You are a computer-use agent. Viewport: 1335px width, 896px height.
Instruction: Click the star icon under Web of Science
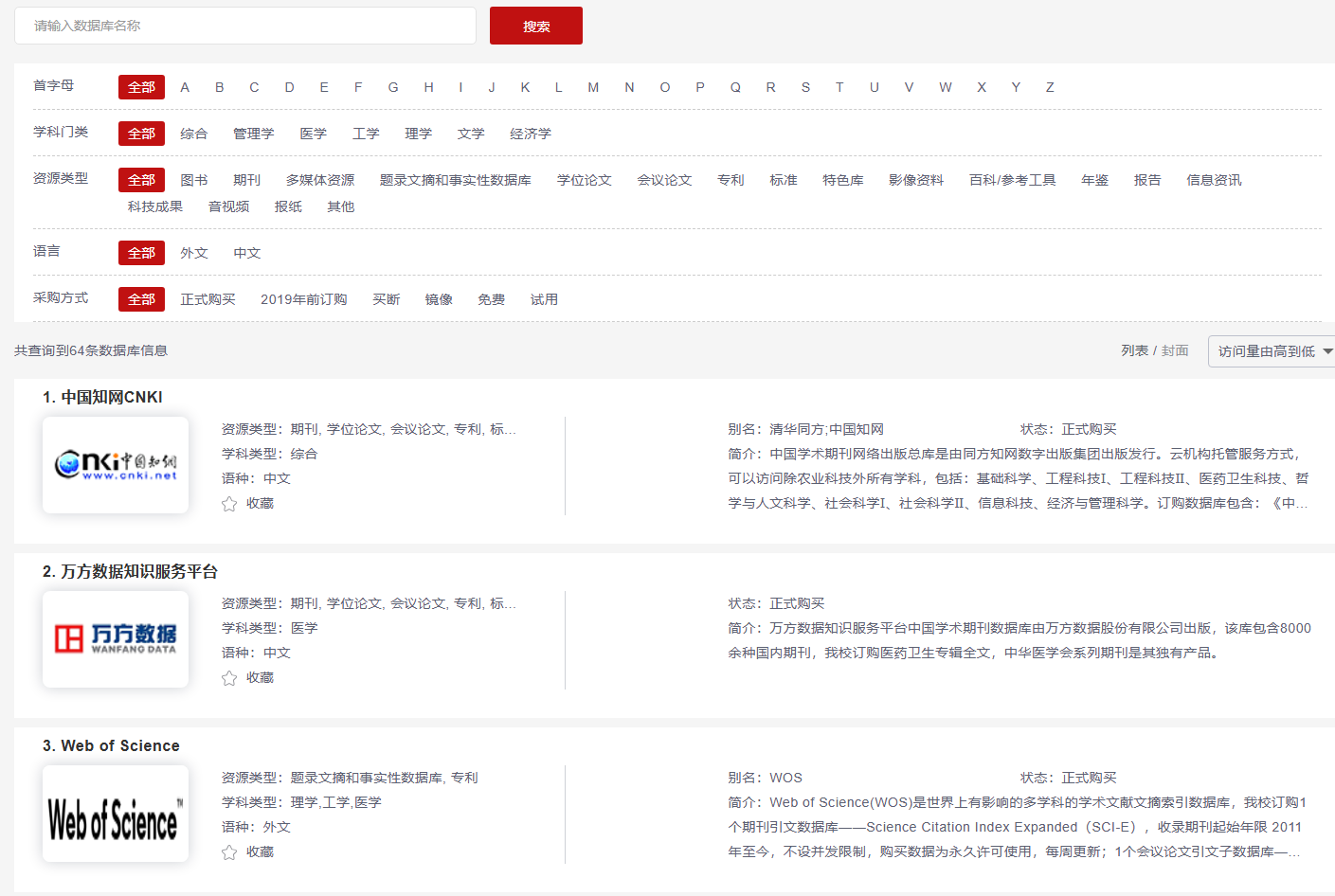(x=229, y=852)
